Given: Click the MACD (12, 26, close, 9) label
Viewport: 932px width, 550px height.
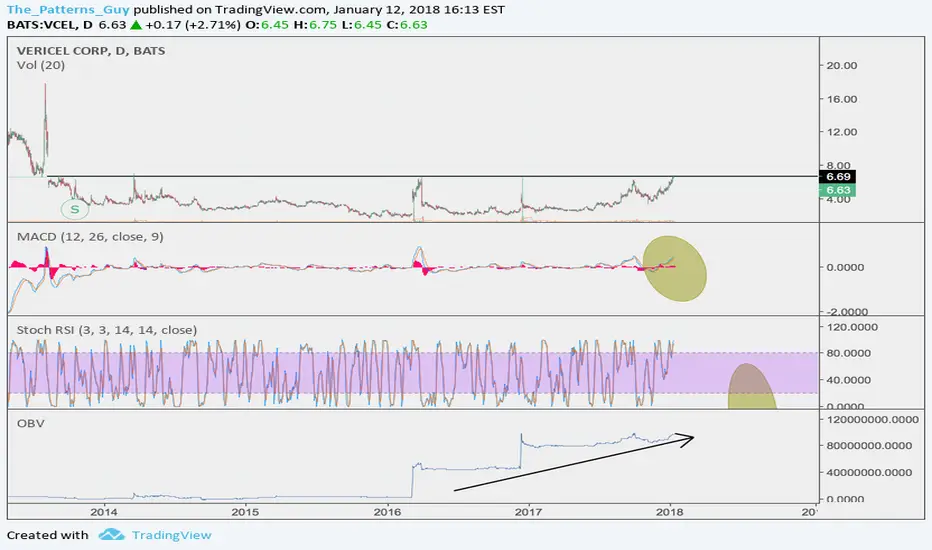Looking at the screenshot, I should (90, 237).
